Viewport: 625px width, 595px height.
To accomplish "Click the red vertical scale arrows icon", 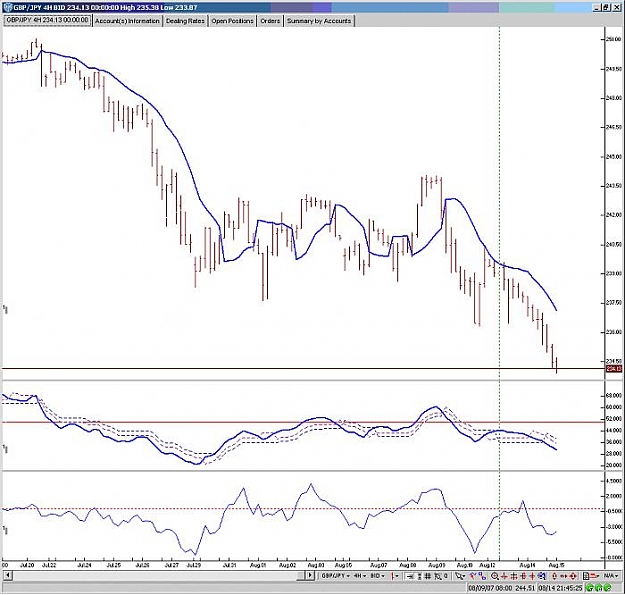I will (x=554, y=576).
